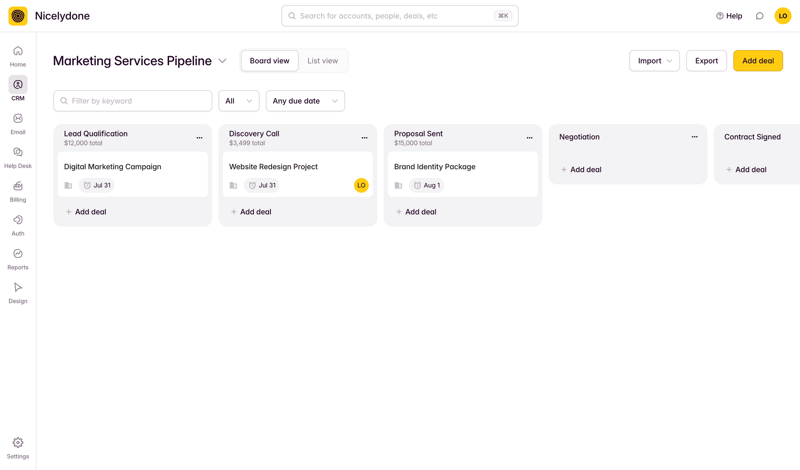Viewport: 800px width, 470px height.
Task: Go to Email in sidebar
Action: coord(18,123)
